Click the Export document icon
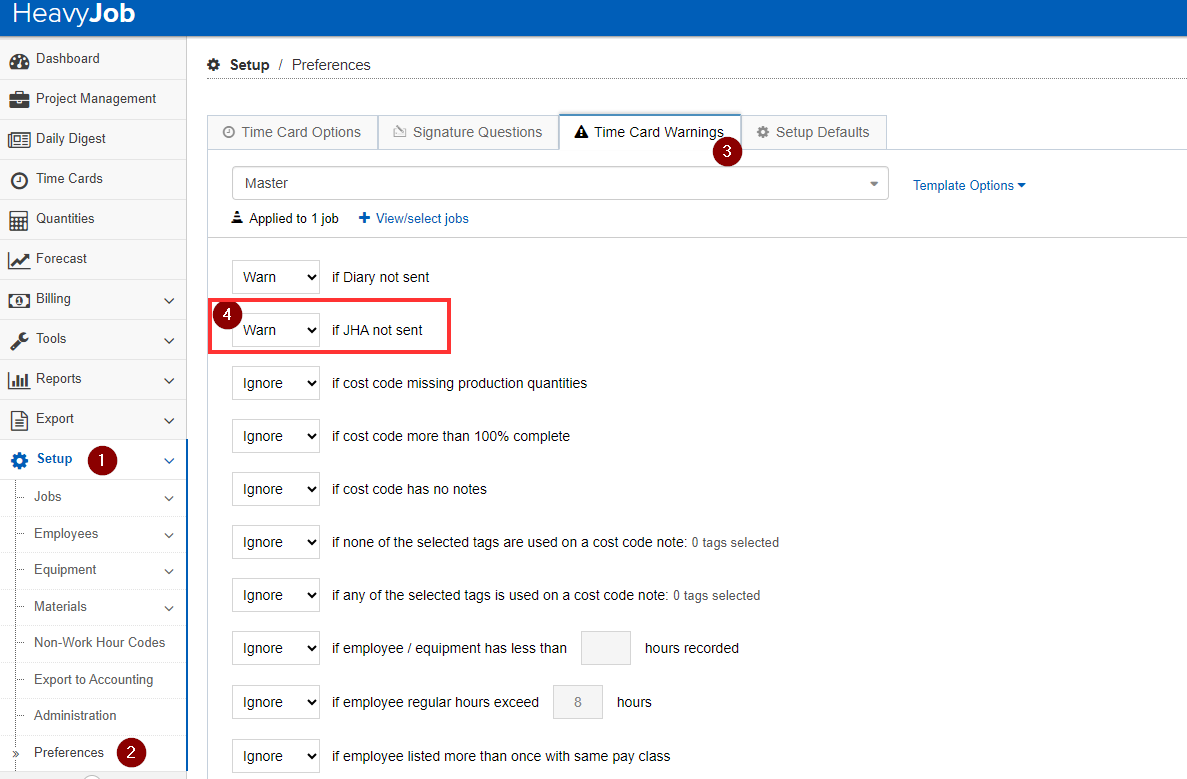The image size is (1187, 779). point(19,420)
